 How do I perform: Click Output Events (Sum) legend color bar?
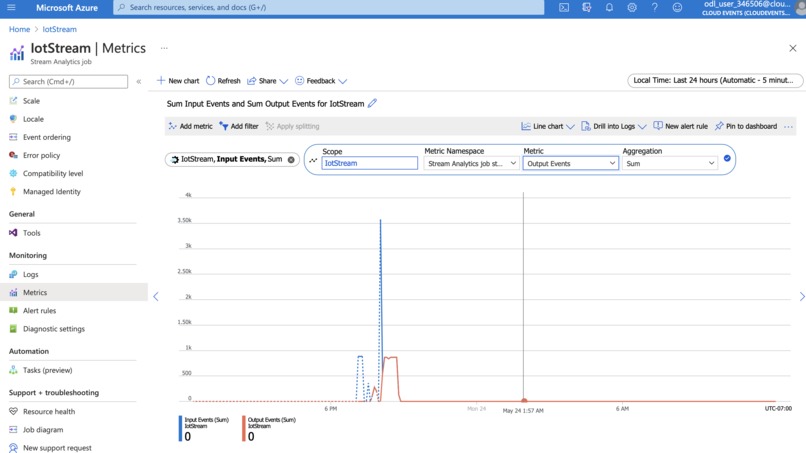pos(244,428)
